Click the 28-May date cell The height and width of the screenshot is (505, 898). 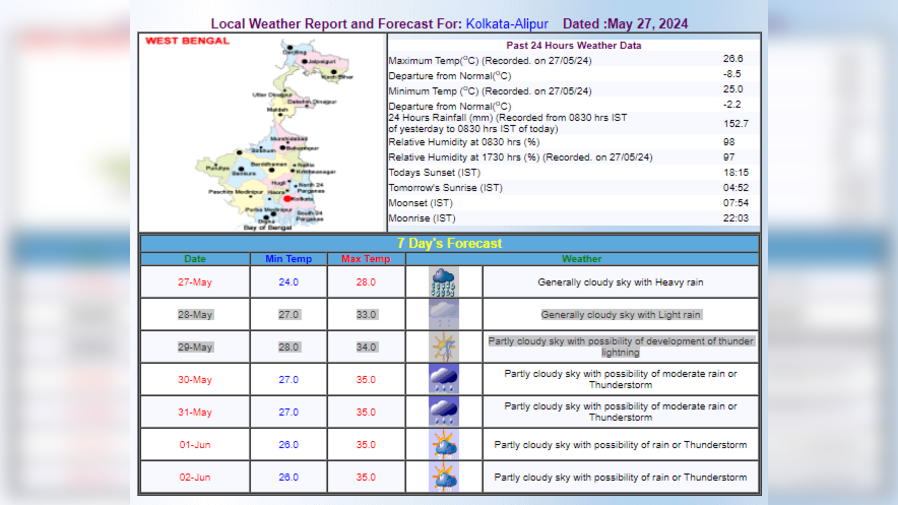click(x=196, y=314)
